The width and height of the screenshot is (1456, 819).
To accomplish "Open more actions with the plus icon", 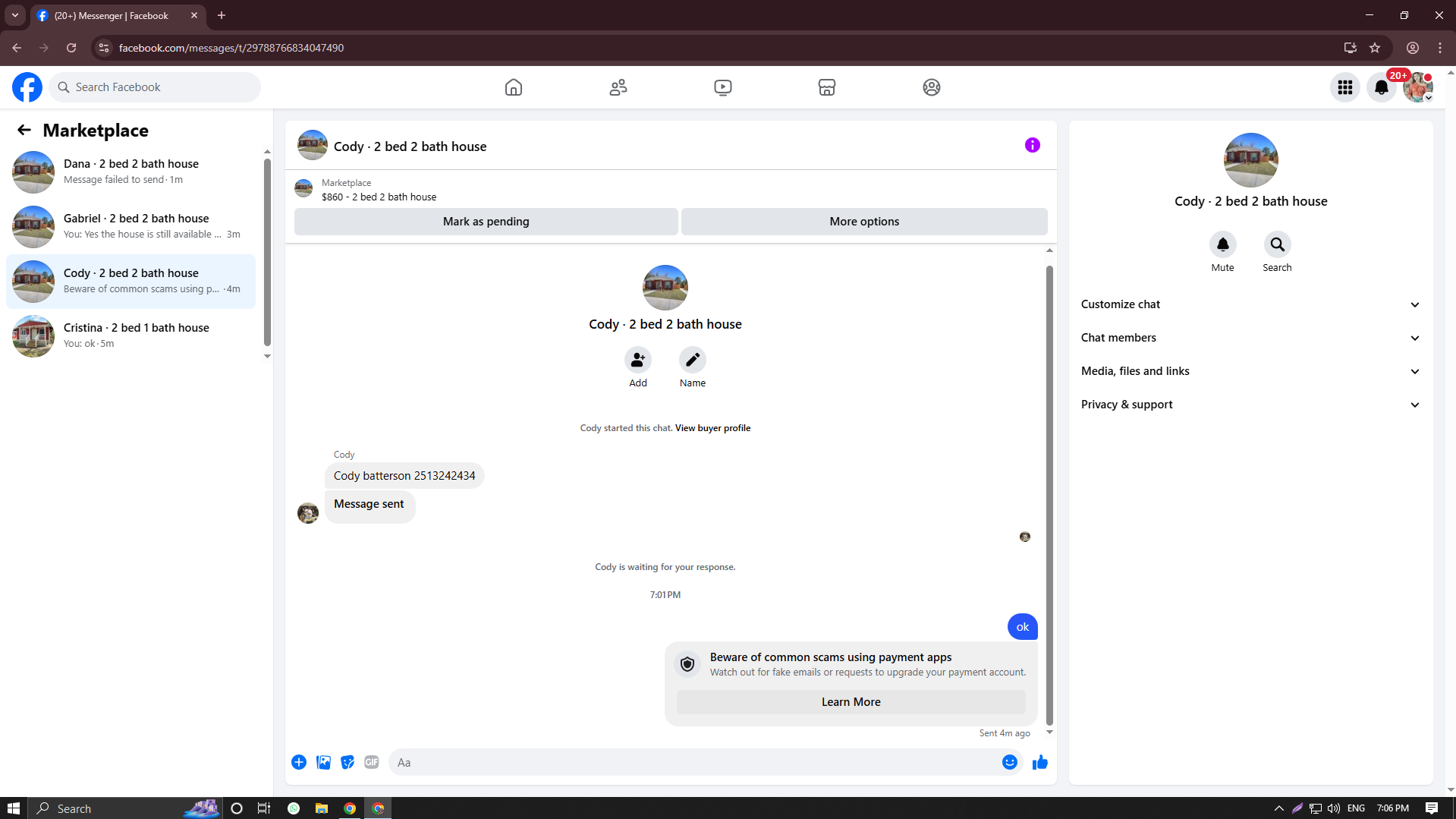I will pyautogui.click(x=299, y=762).
